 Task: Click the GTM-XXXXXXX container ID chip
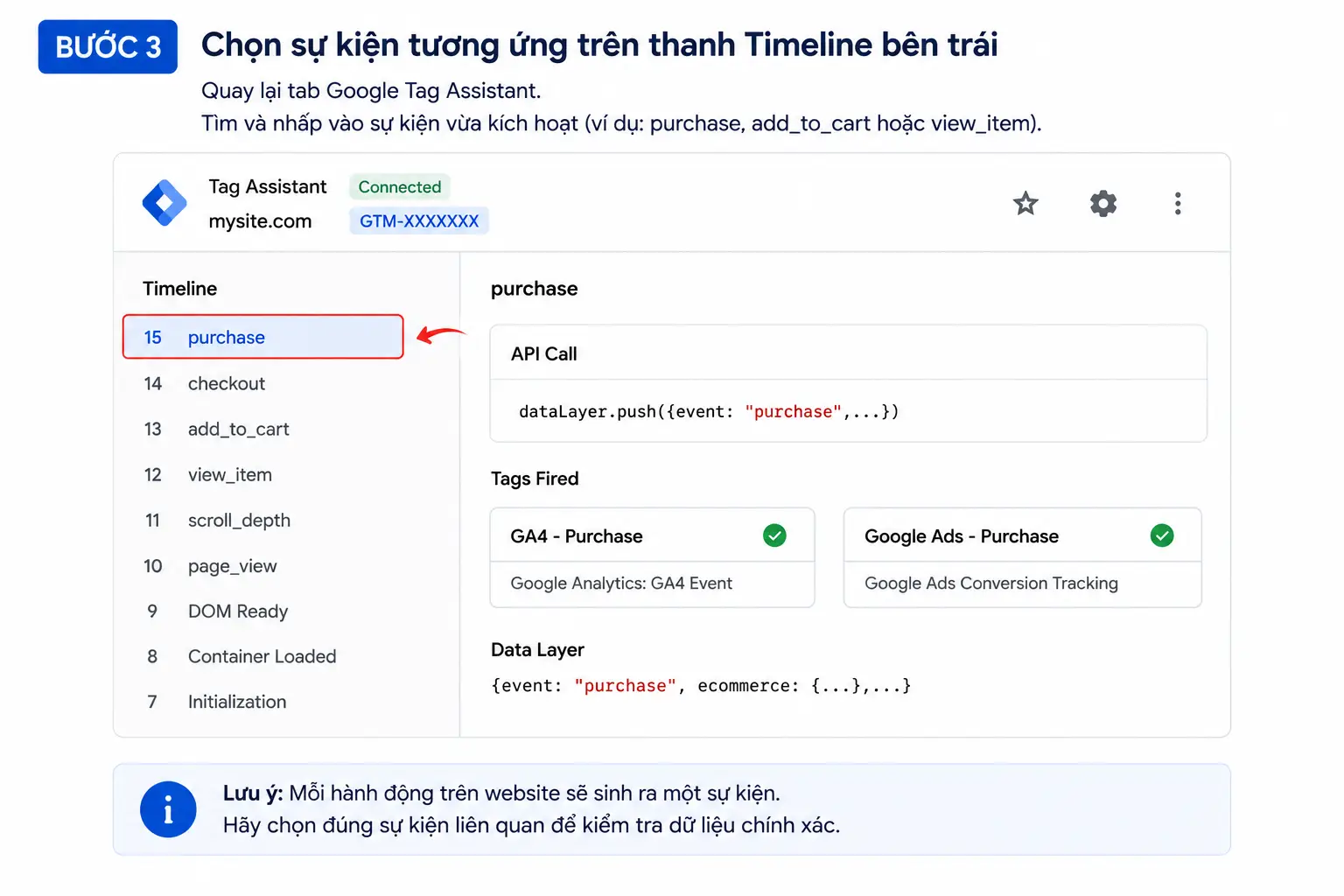[x=419, y=220]
